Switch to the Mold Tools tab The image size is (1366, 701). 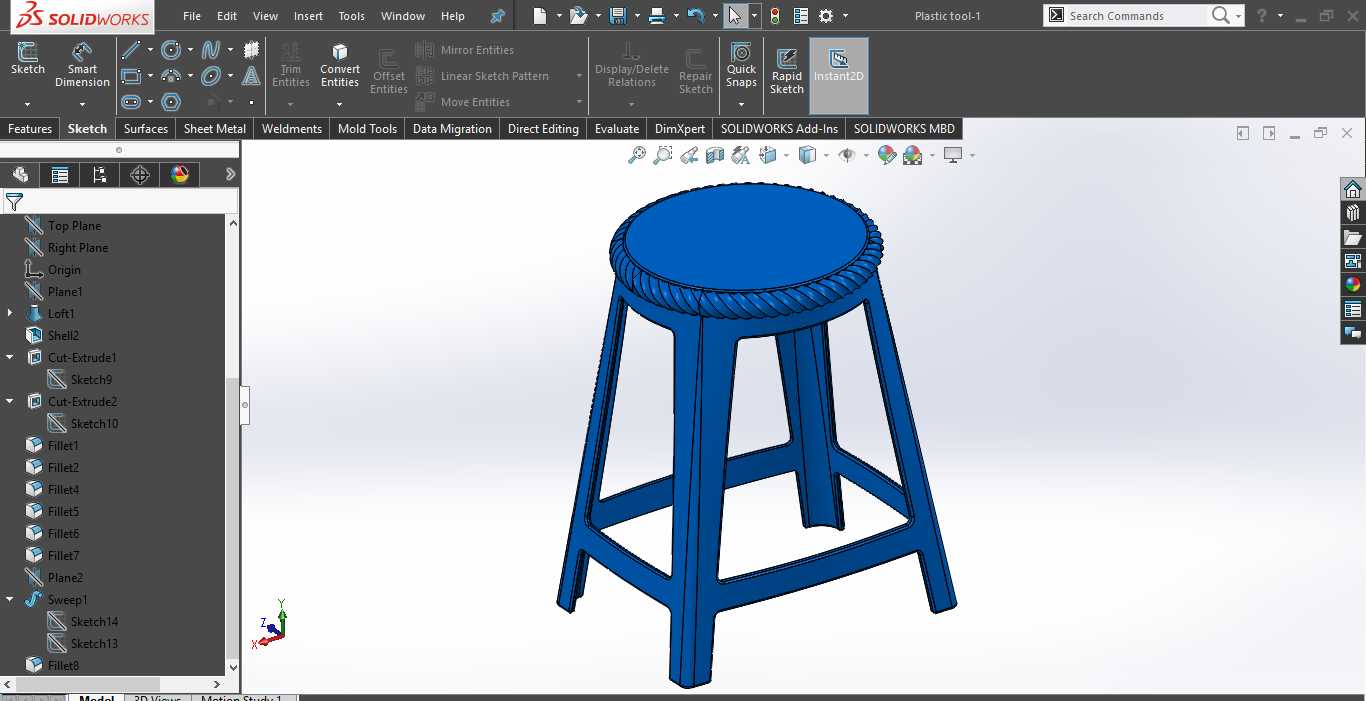367,129
